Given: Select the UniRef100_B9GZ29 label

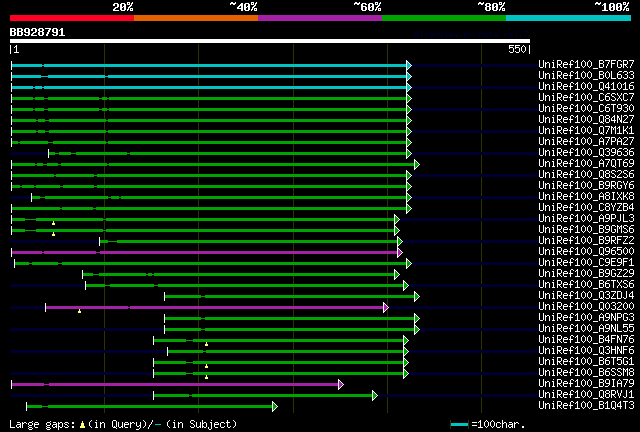Looking at the screenshot, I should point(586,274).
